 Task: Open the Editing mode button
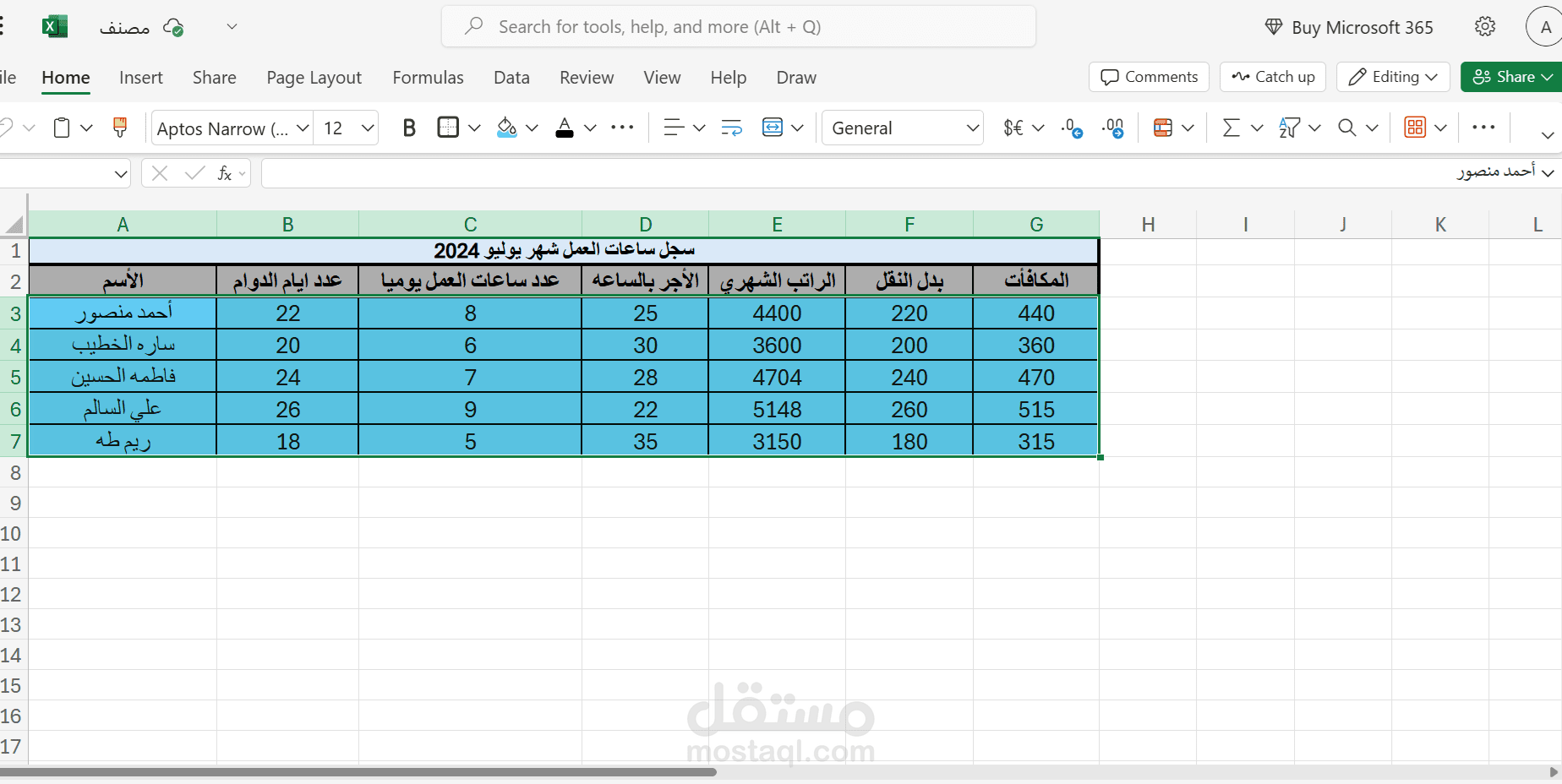pos(1393,77)
